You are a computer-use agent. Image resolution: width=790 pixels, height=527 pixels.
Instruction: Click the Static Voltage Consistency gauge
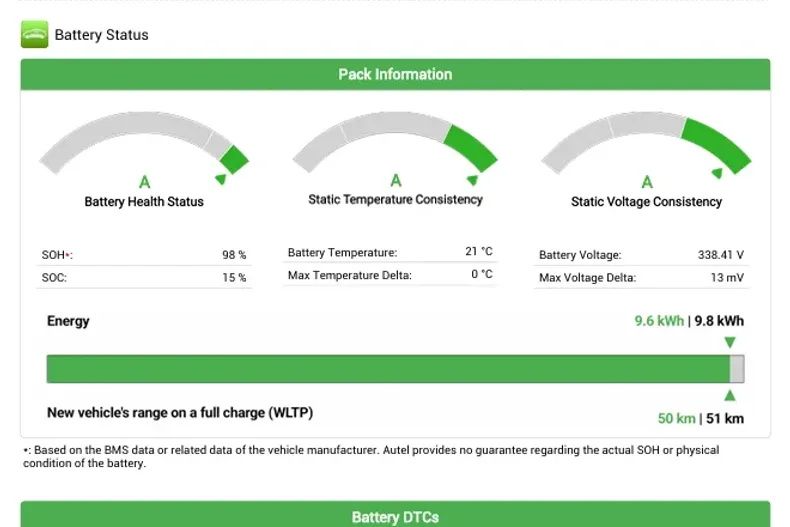point(646,143)
